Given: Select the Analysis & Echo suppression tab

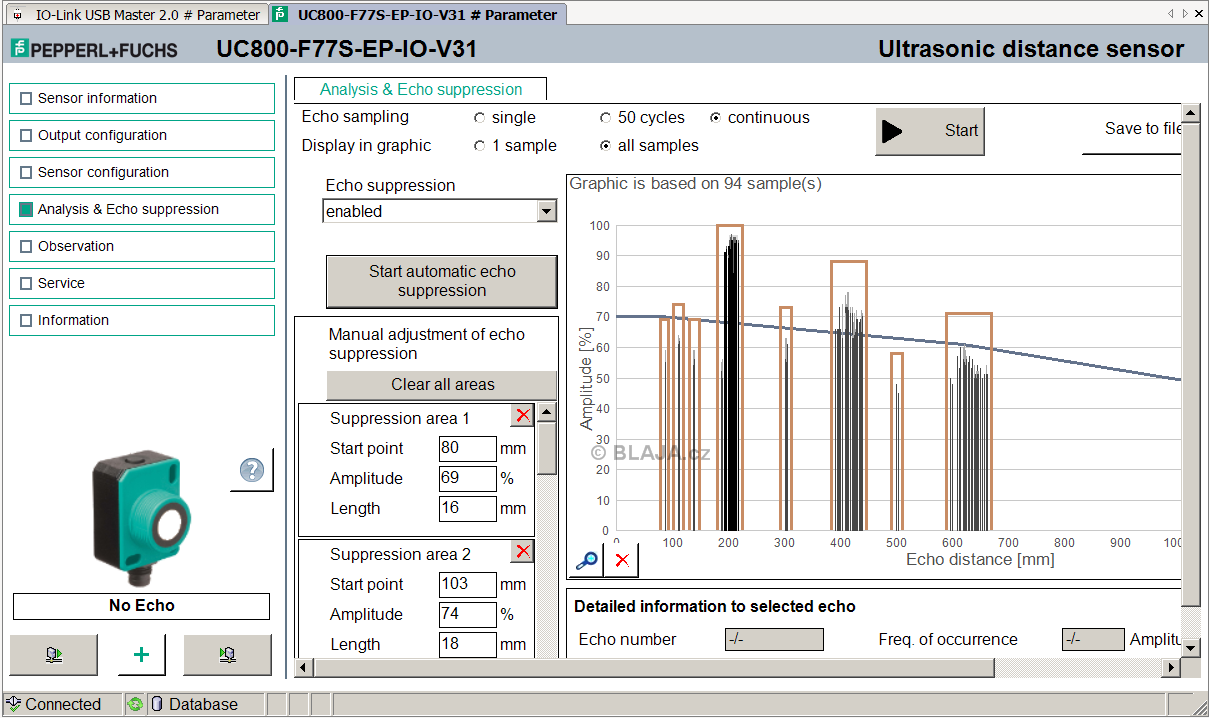Looking at the screenshot, I should [x=421, y=90].
